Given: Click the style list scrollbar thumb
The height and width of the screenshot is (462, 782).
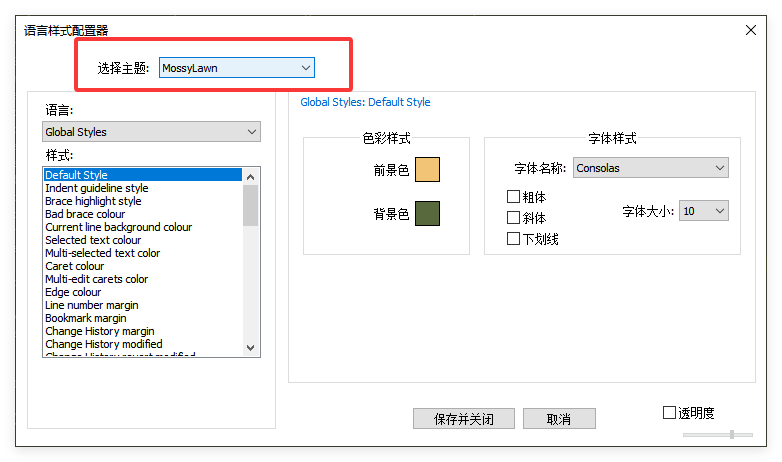Looking at the screenshot, I should (251, 206).
